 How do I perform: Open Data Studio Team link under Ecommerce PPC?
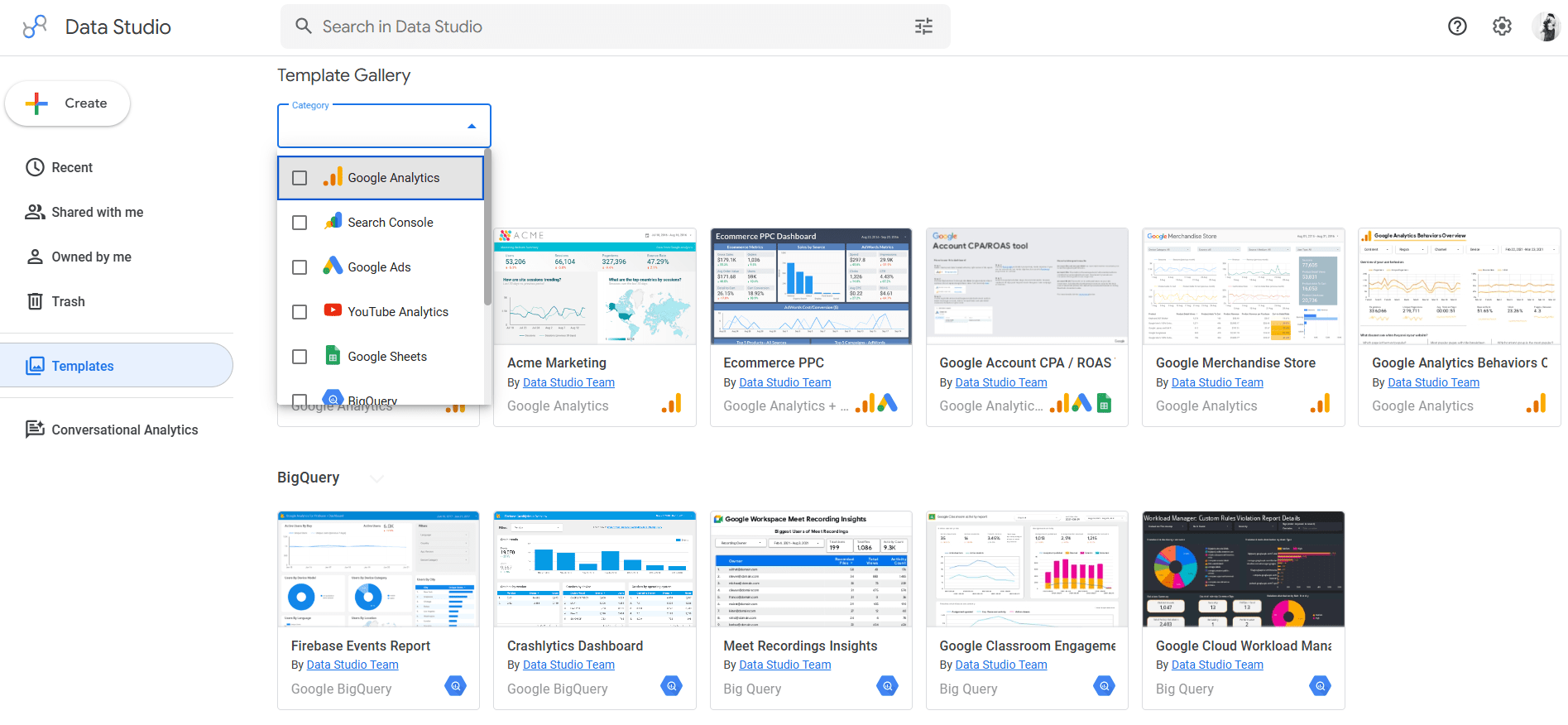(784, 382)
